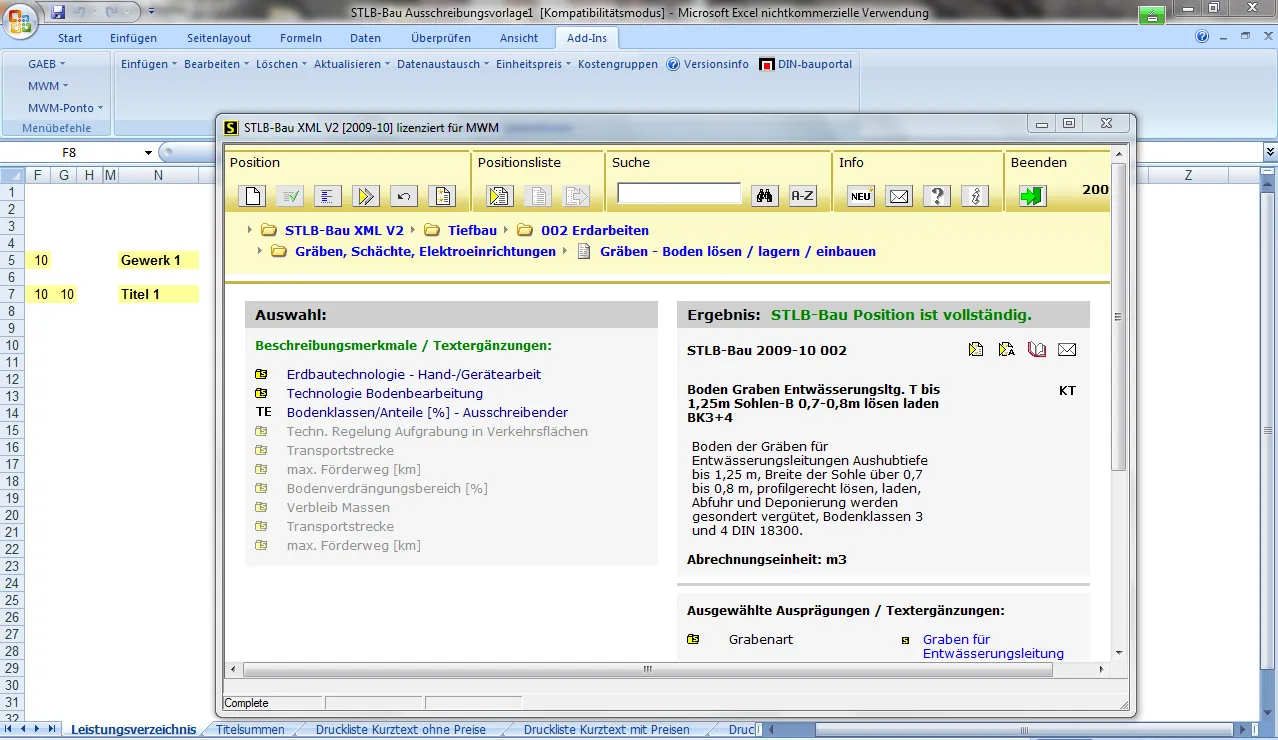Open the Aktualisieren add-in dropdown
The image size is (1278, 740).
tap(351, 64)
